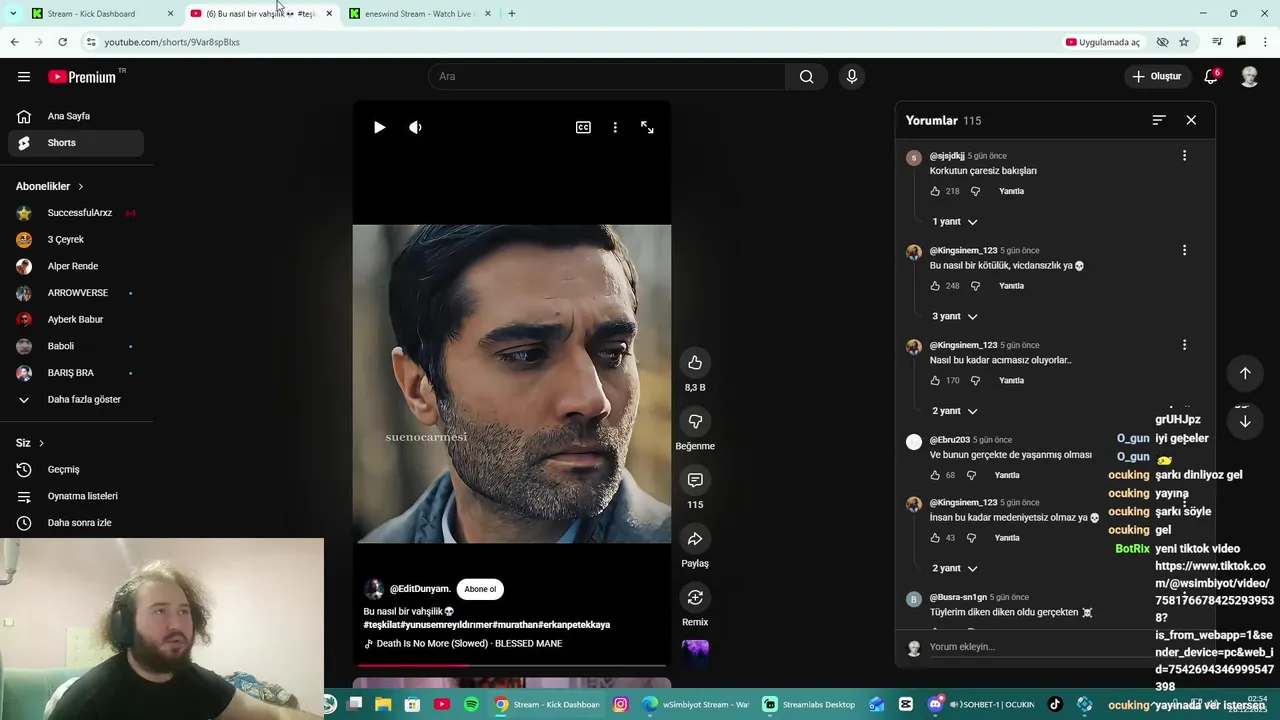Expand '2 yanıt' under acımasız comment
The image size is (1280, 720).
954,411
